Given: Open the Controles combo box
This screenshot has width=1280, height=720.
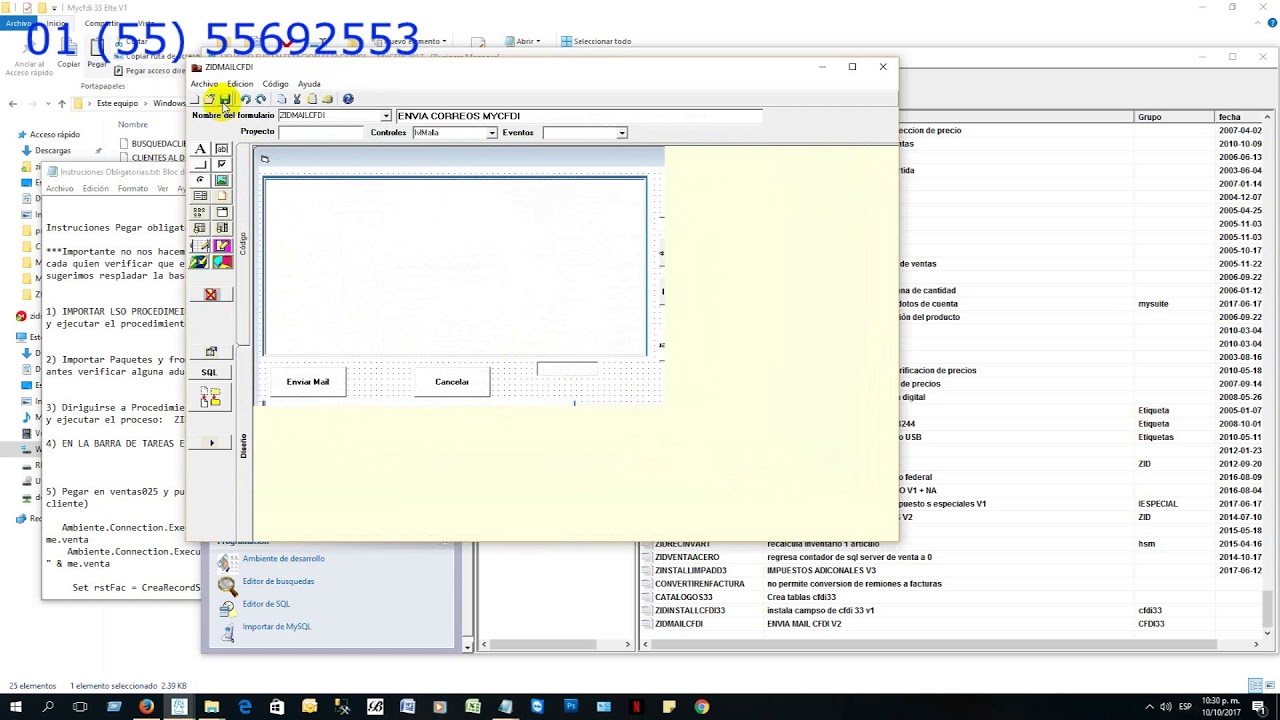Looking at the screenshot, I should point(491,133).
